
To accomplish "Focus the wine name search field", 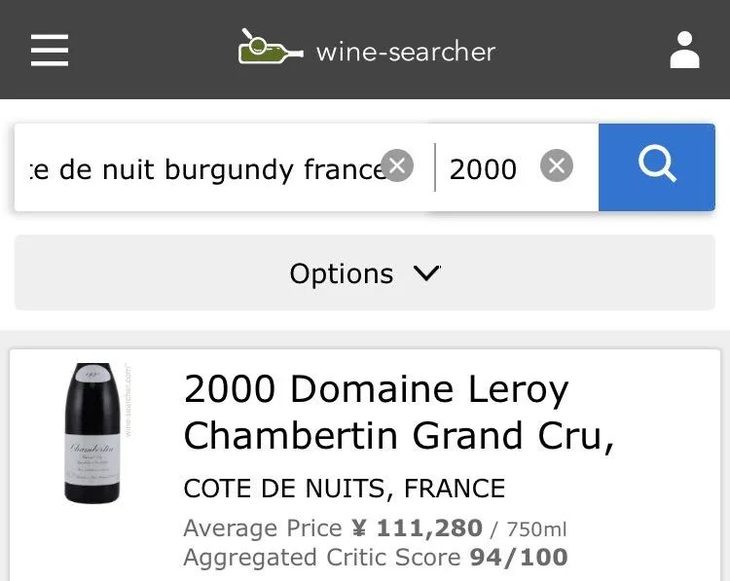I will pos(200,168).
